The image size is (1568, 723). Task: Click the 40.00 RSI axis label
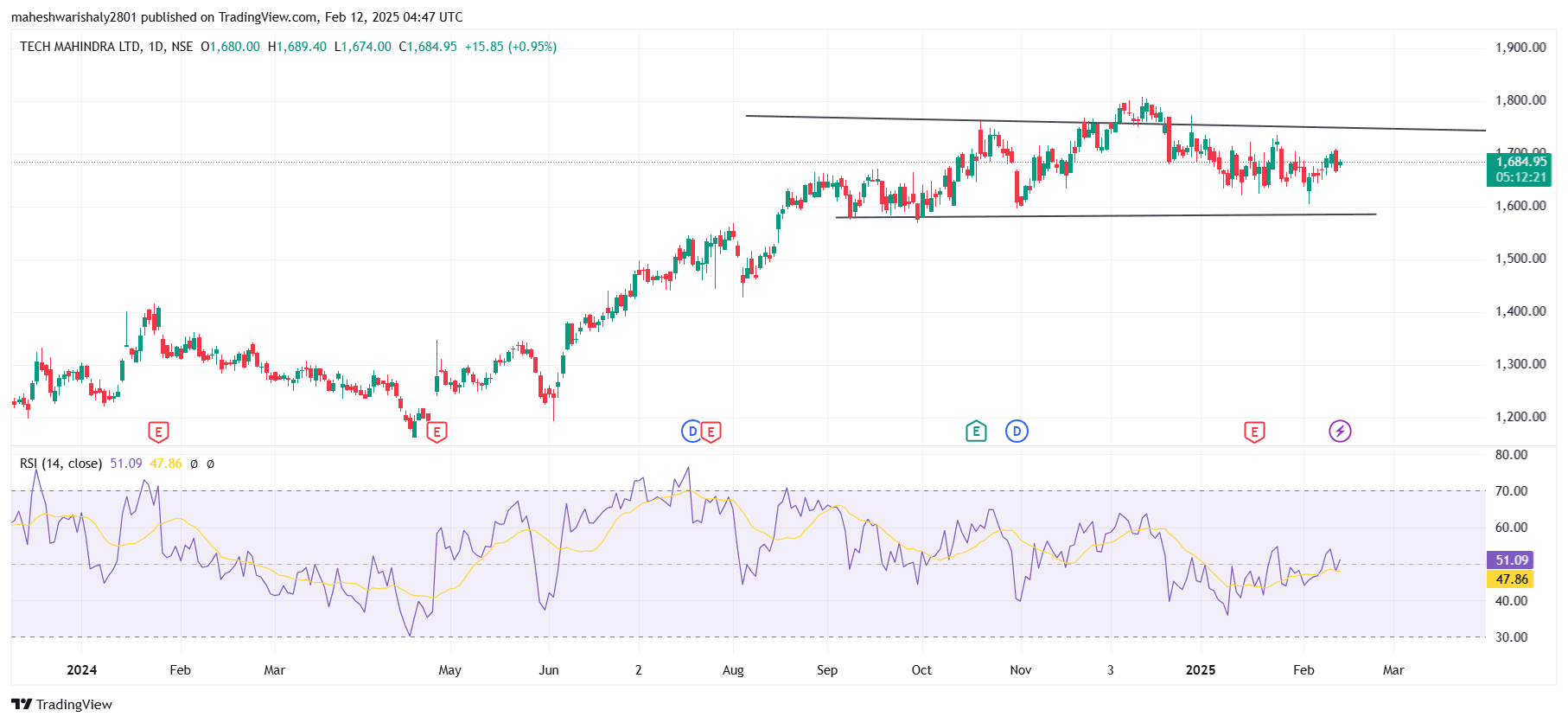point(1512,601)
